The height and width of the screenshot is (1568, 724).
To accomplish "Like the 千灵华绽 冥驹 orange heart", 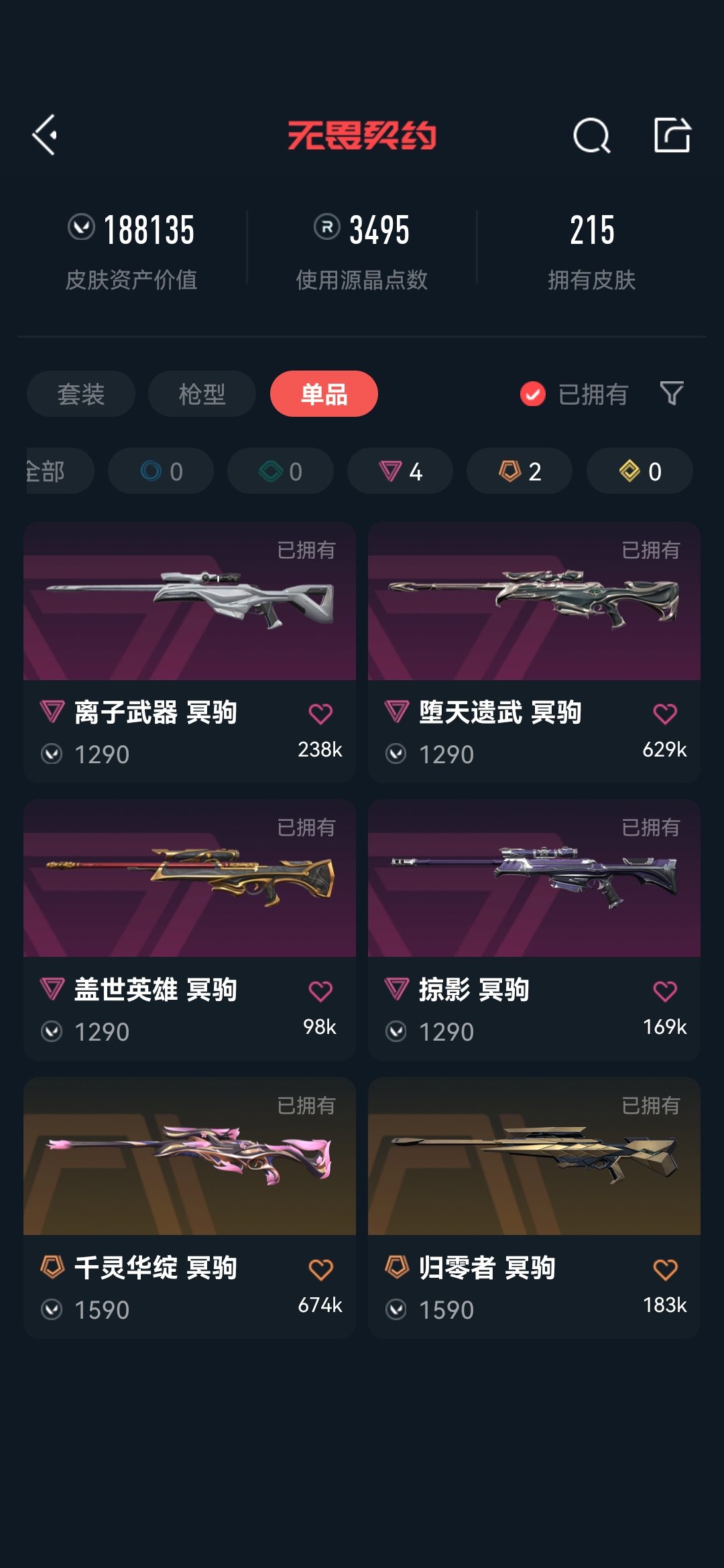I will tap(320, 1269).
